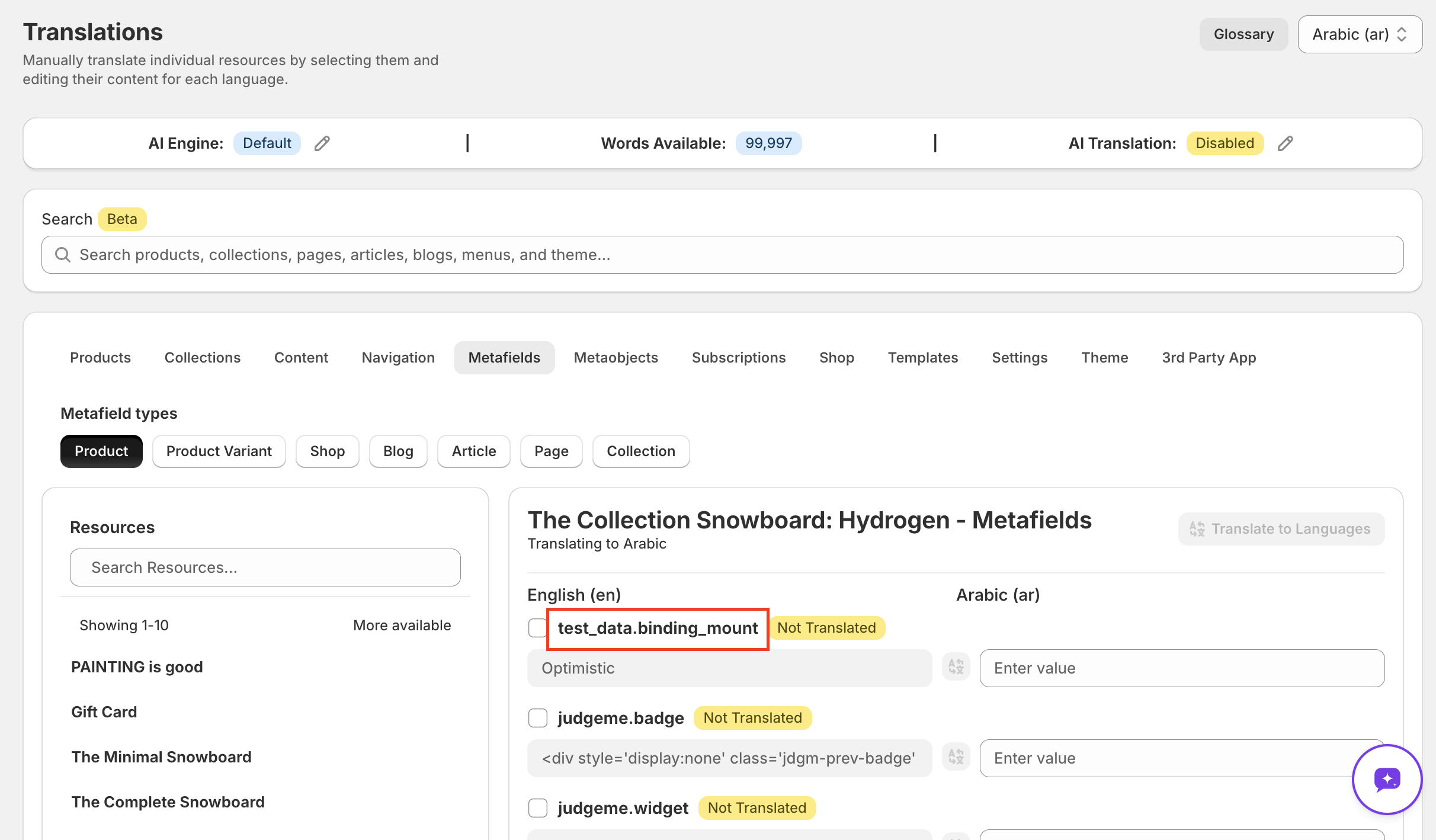Image resolution: width=1436 pixels, height=840 pixels.
Task: Select the Article metafield type
Action: 474,451
